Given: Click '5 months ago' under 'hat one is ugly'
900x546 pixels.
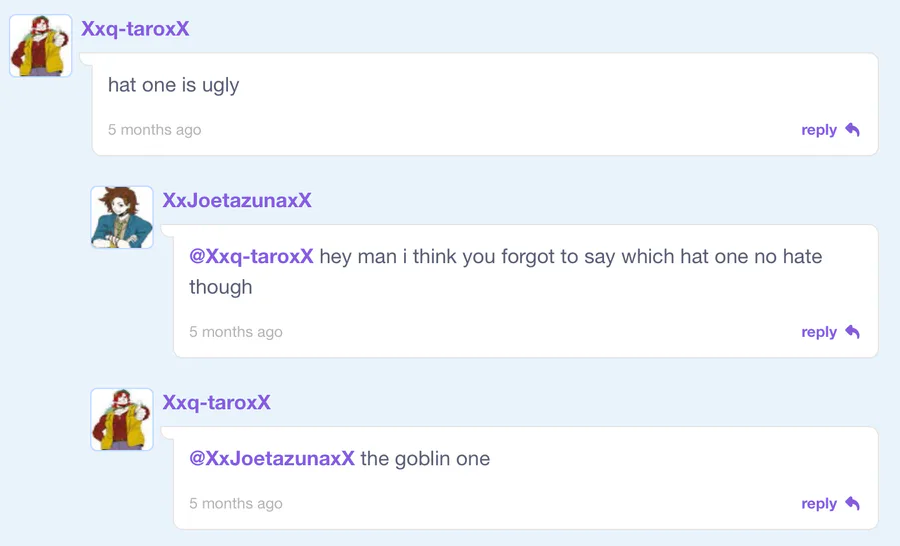Looking at the screenshot, I should pyautogui.click(x=154, y=130).
